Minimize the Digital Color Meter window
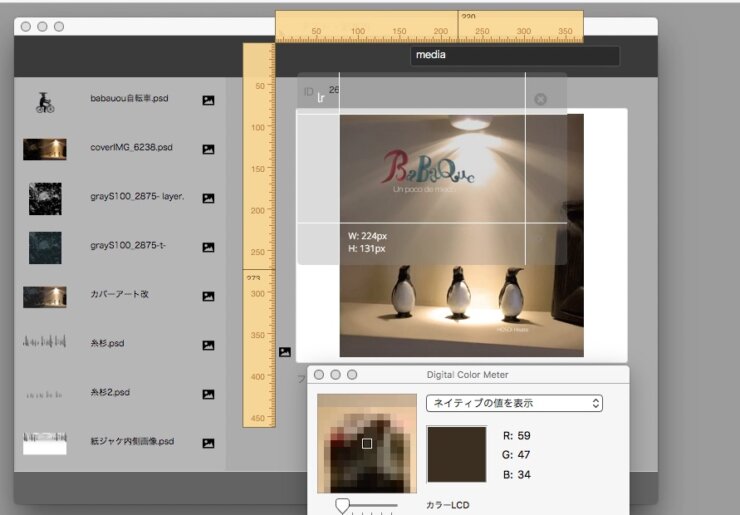 [336, 374]
